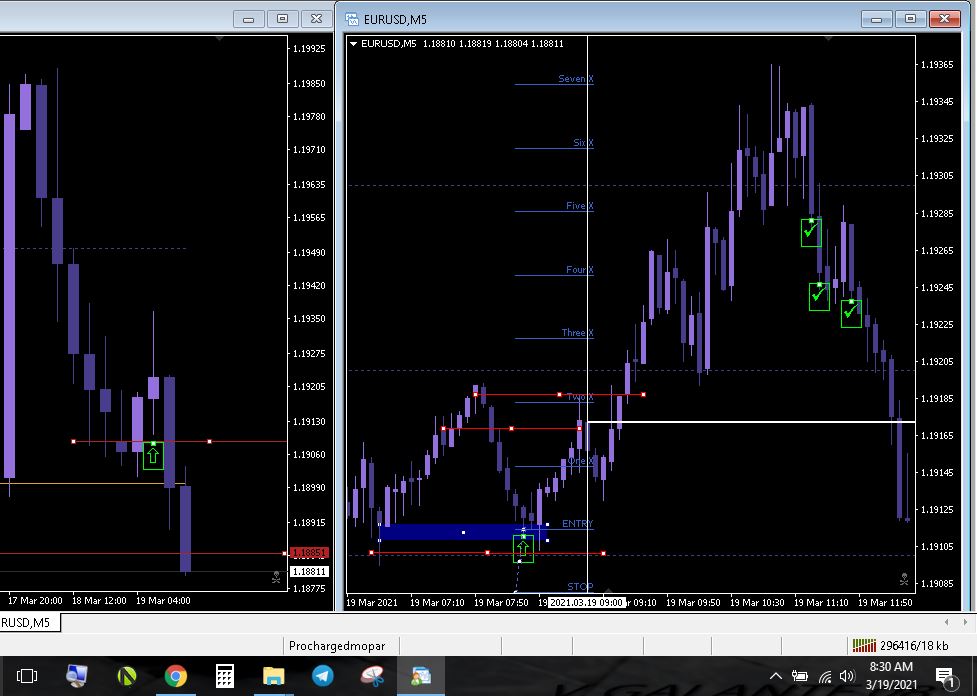Select green up-arrow marker in left chart
The height and width of the screenshot is (696, 977).
tap(153, 455)
